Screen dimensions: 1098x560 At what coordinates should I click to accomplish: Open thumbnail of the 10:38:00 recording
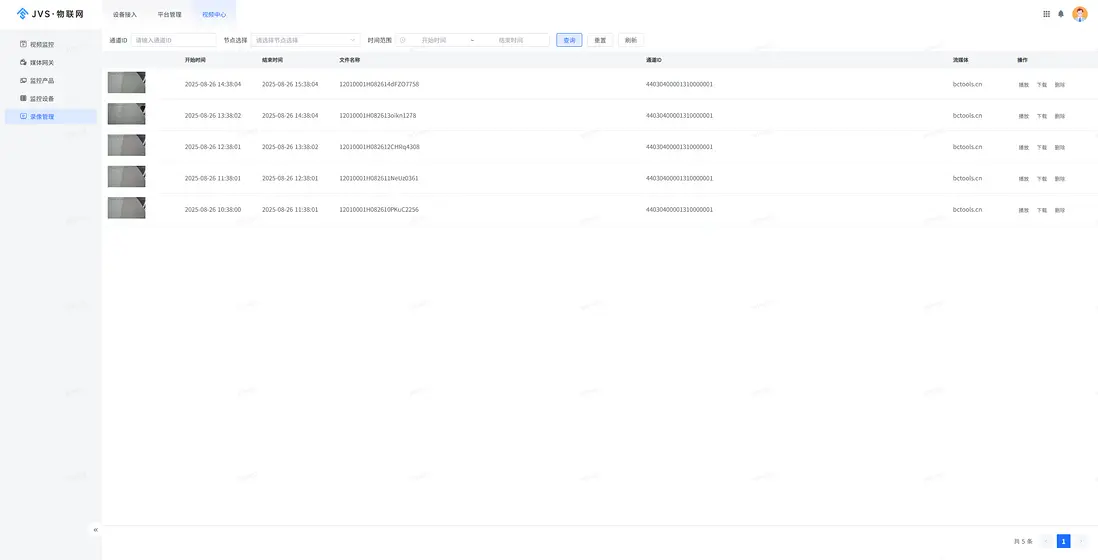[x=127, y=208]
